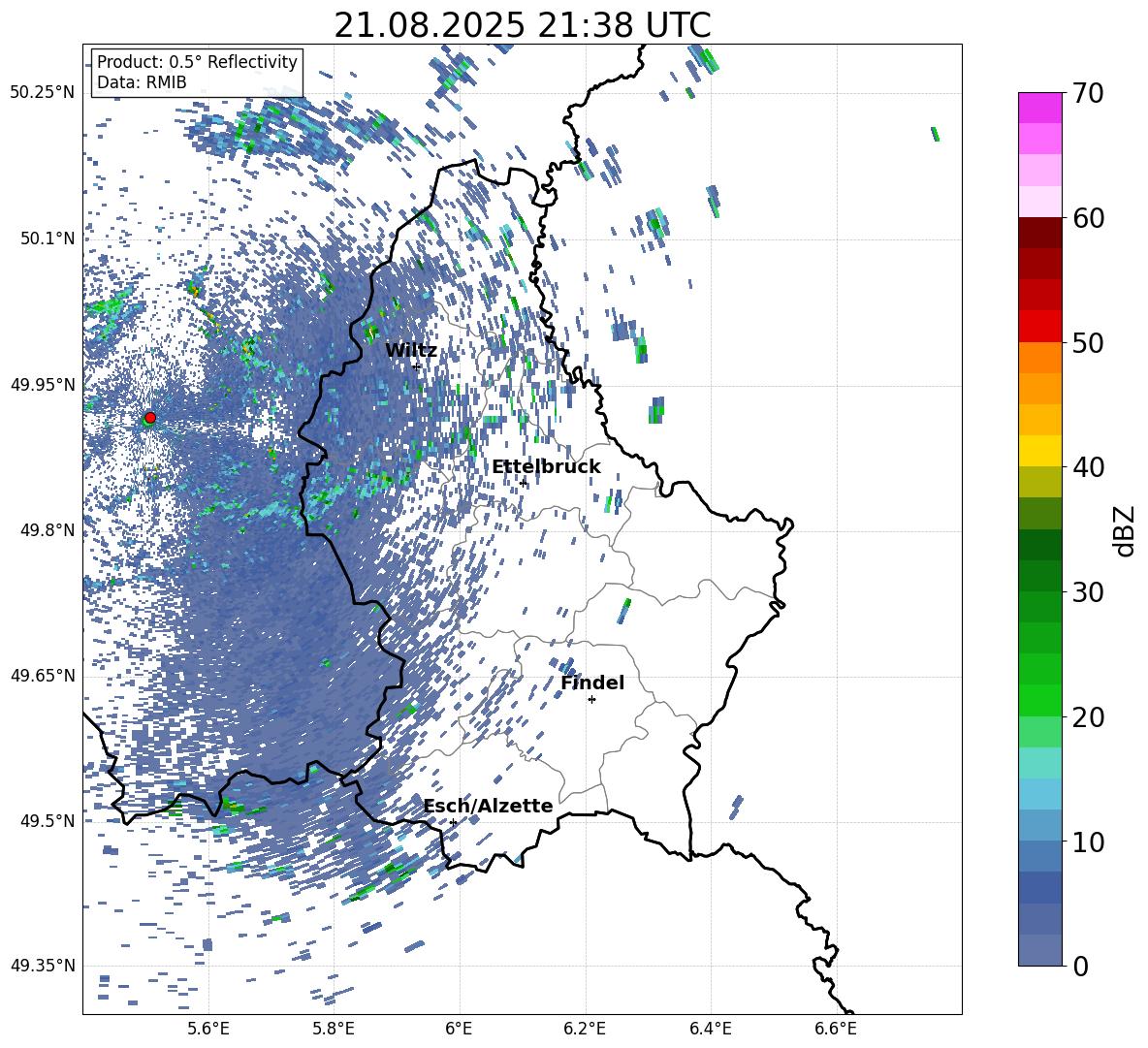1148x1048 pixels.
Task: Click the 49.65°N latitude label
Action: click(x=43, y=675)
